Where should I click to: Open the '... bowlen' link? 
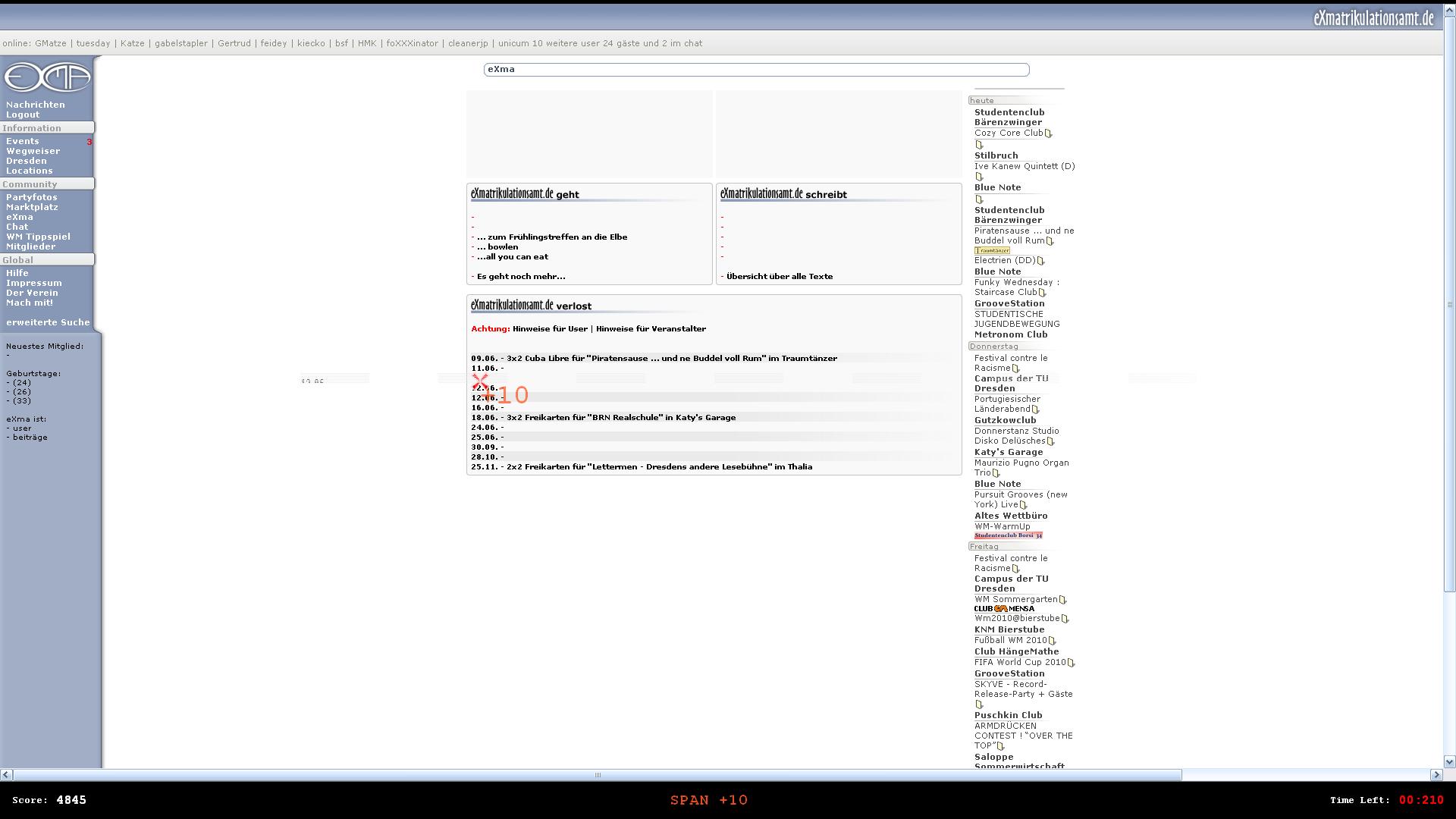click(497, 247)
